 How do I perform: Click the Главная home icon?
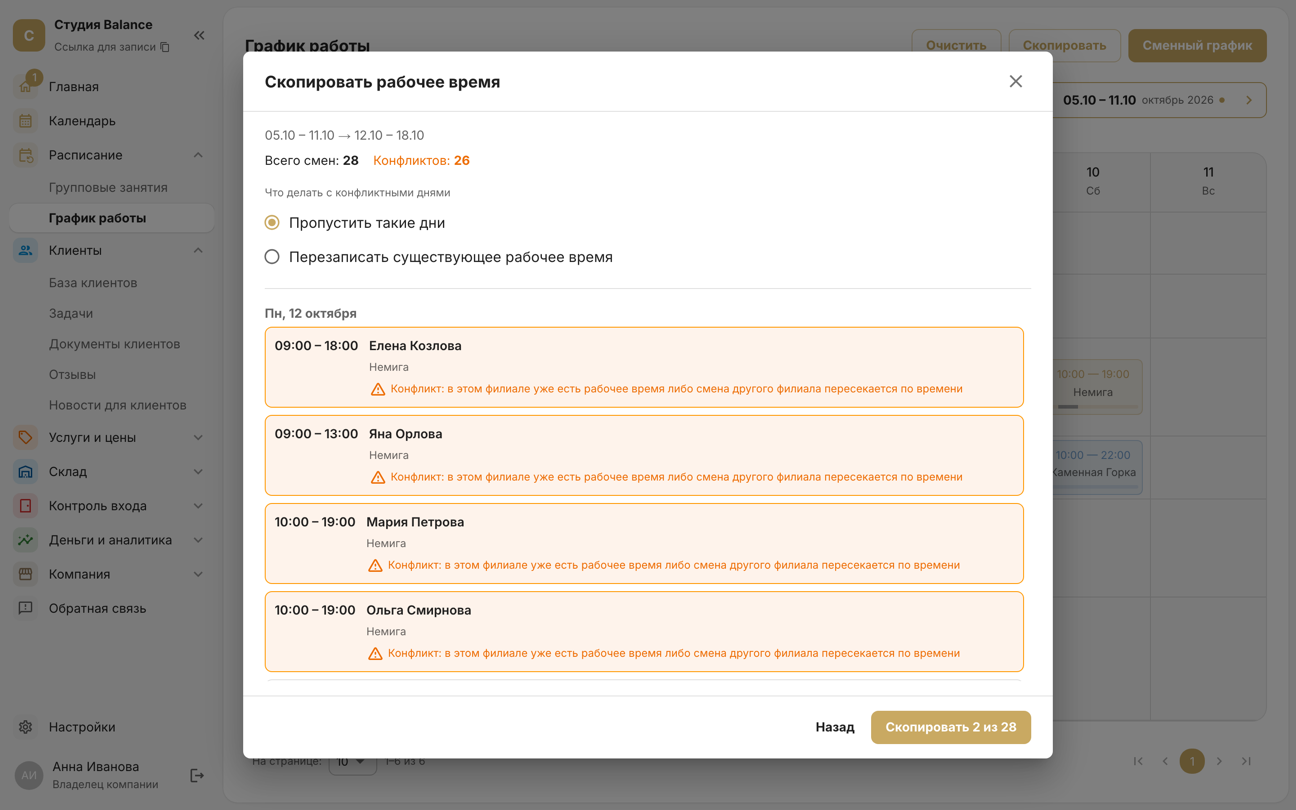(26, 87)
